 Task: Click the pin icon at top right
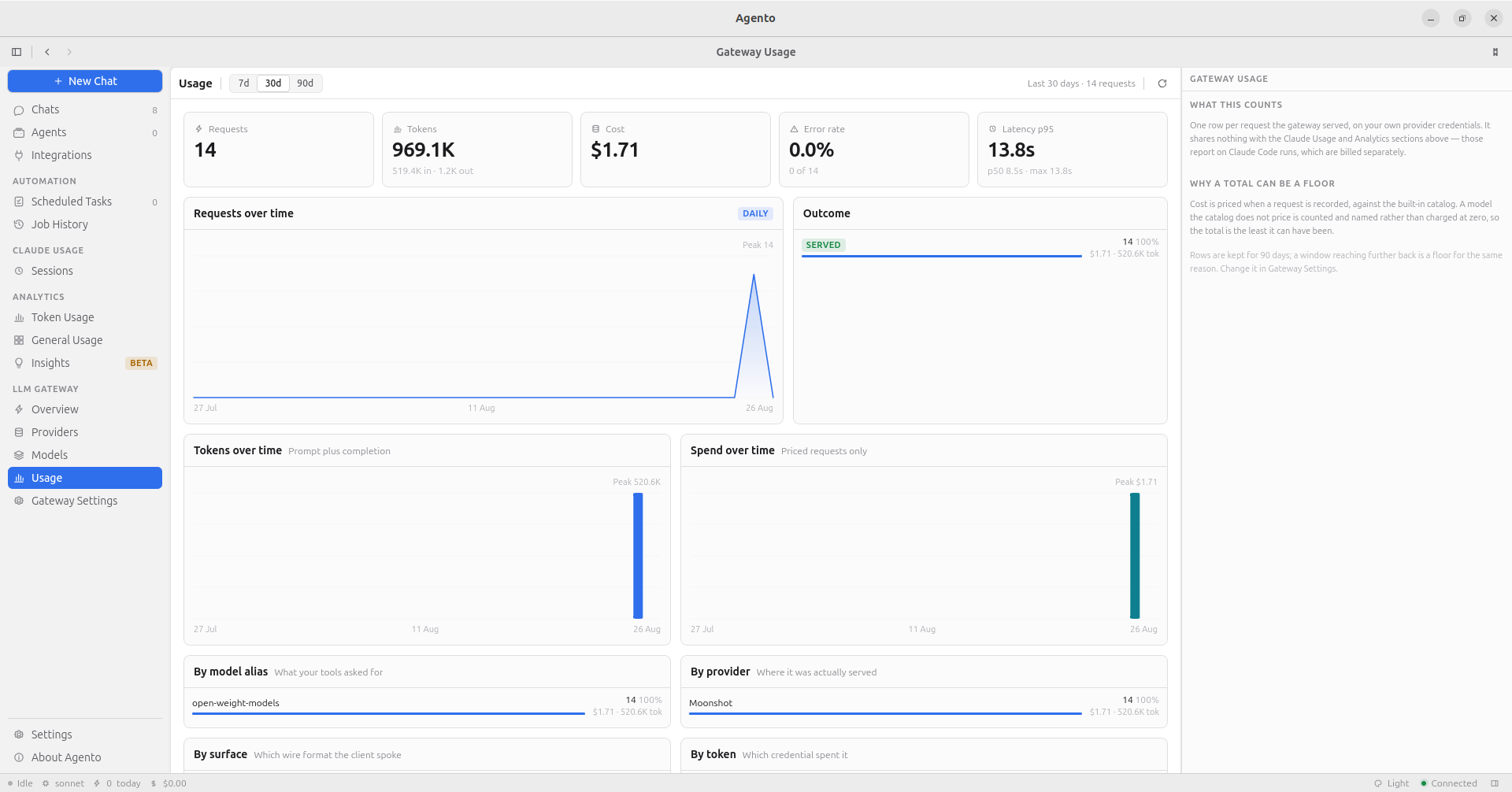click(x=1495, y=52)
